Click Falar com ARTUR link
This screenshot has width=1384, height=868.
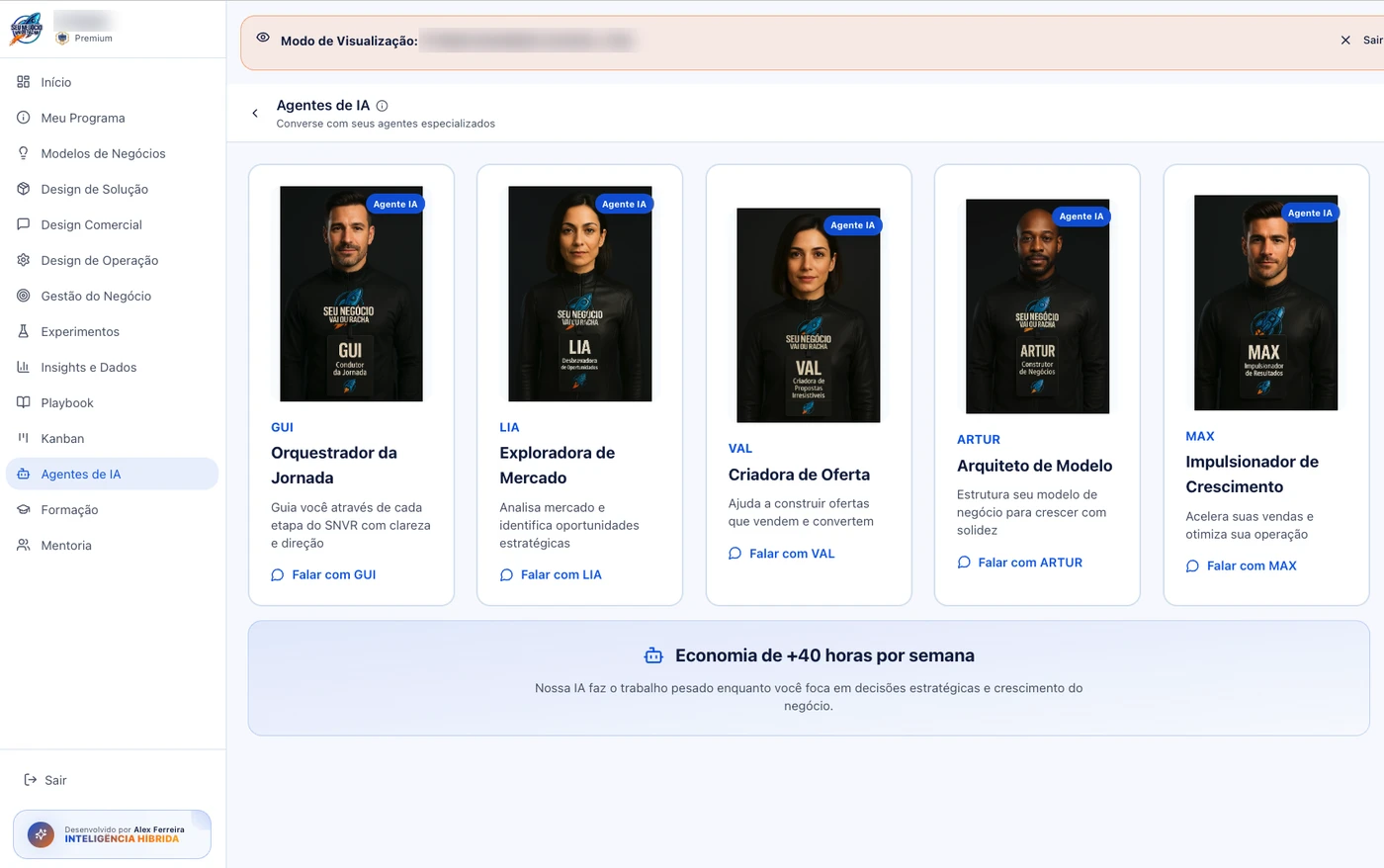(1019, 563)
